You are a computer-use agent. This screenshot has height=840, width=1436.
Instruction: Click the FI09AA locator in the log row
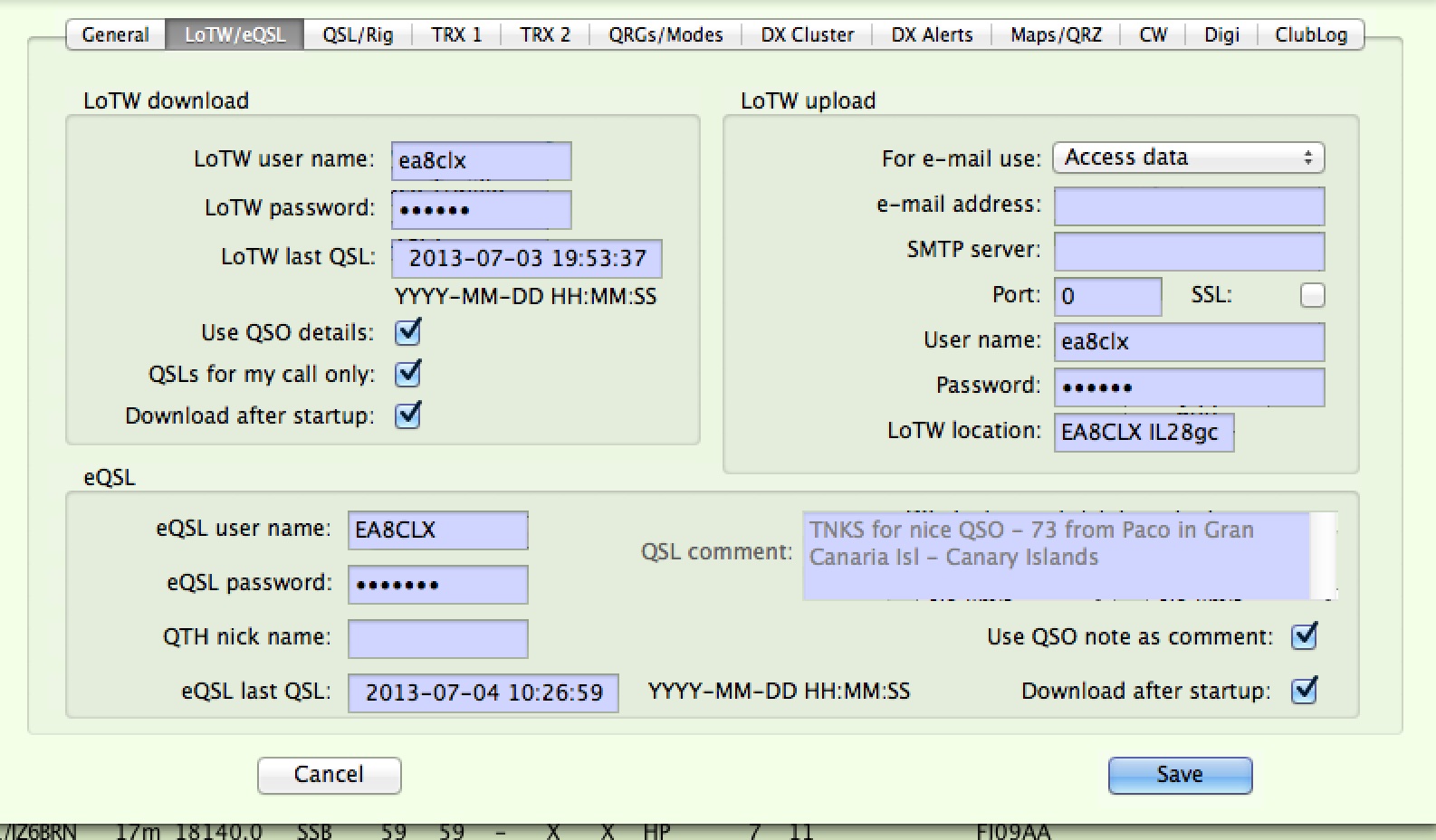coord(1013,832)
